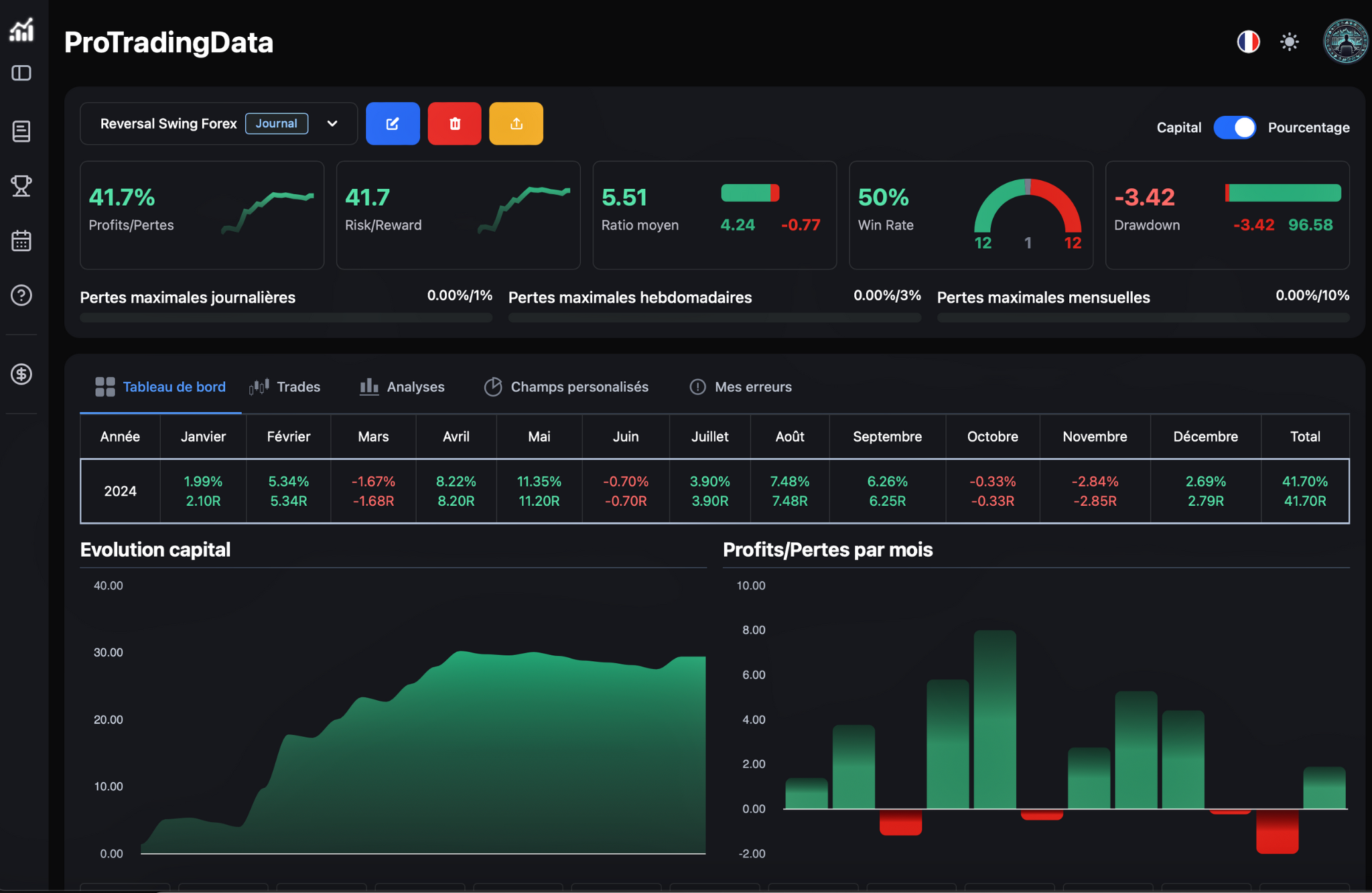Viewport: 1372px width, 893px height.
Task: Change language via the French flag icon
Action: [1247, 42]
